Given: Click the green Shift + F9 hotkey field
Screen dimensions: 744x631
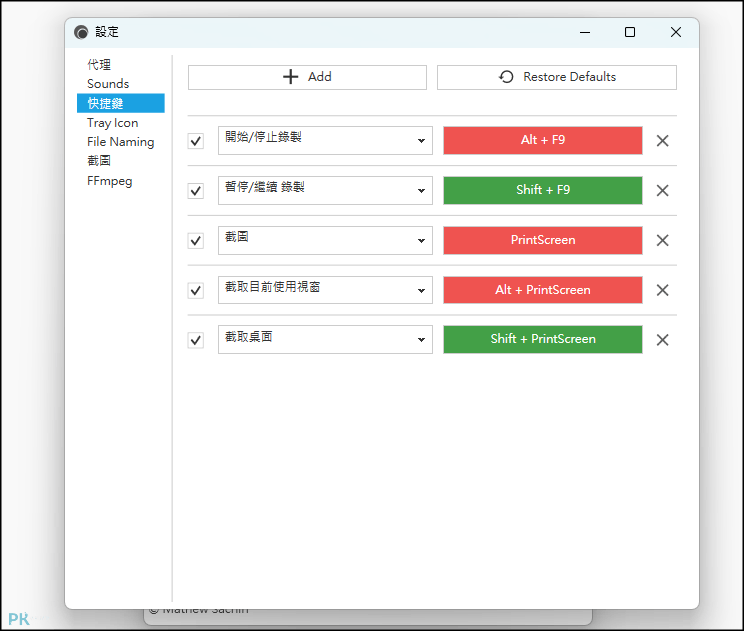Looking at the screenshot, I should coord(543,190).
